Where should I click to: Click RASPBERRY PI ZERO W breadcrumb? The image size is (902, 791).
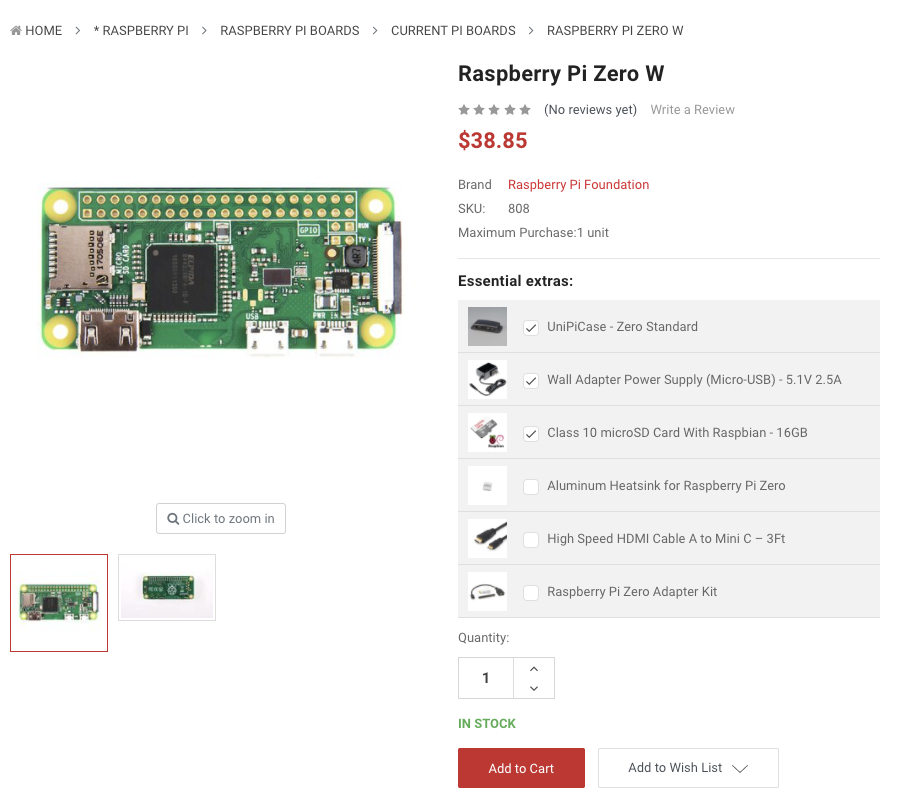[x=614, y=30]
